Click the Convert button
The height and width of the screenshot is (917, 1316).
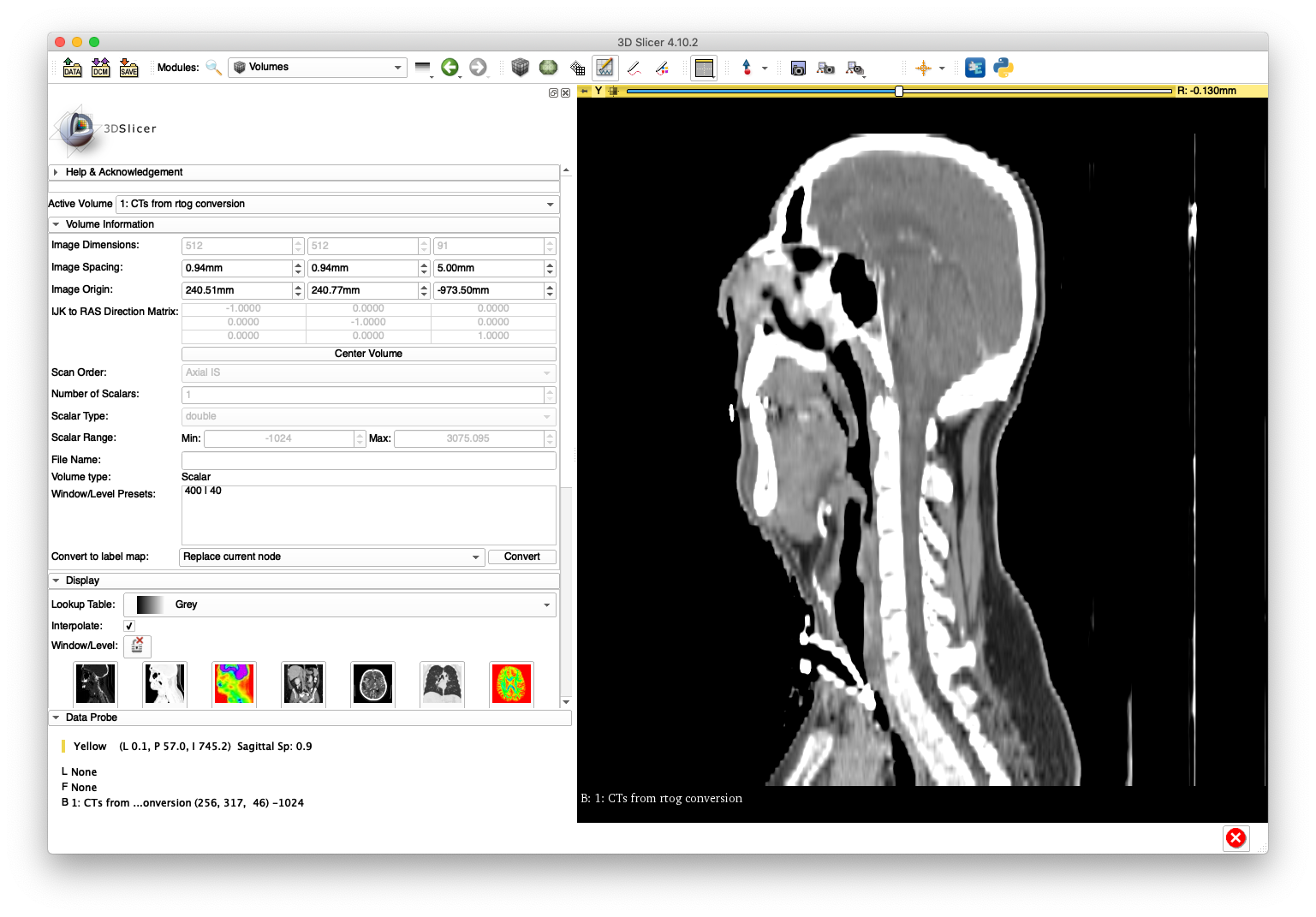tap(521, 557)
